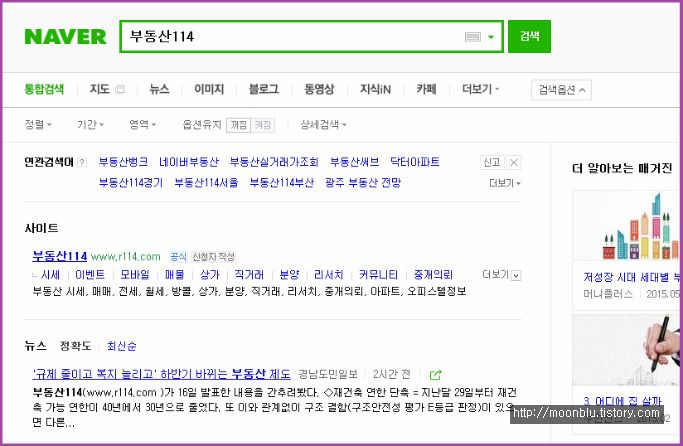683x446 pixels.
Task: Close the related searches with X
Action: [514, 162]
